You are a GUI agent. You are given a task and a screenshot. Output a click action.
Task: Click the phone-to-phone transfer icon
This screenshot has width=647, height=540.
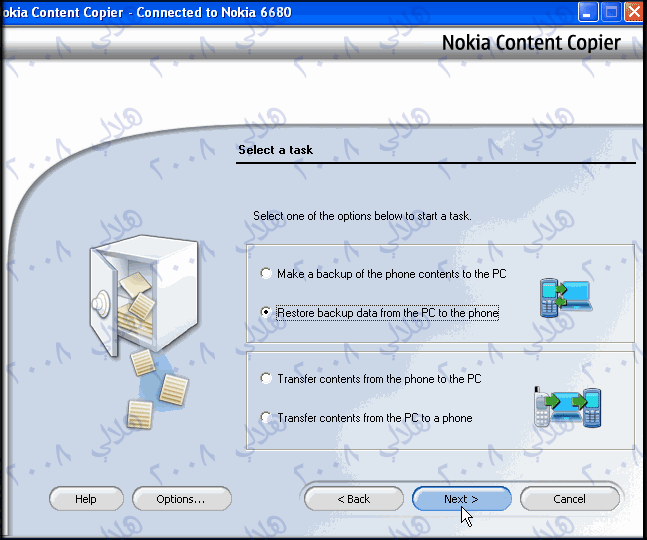568,408
